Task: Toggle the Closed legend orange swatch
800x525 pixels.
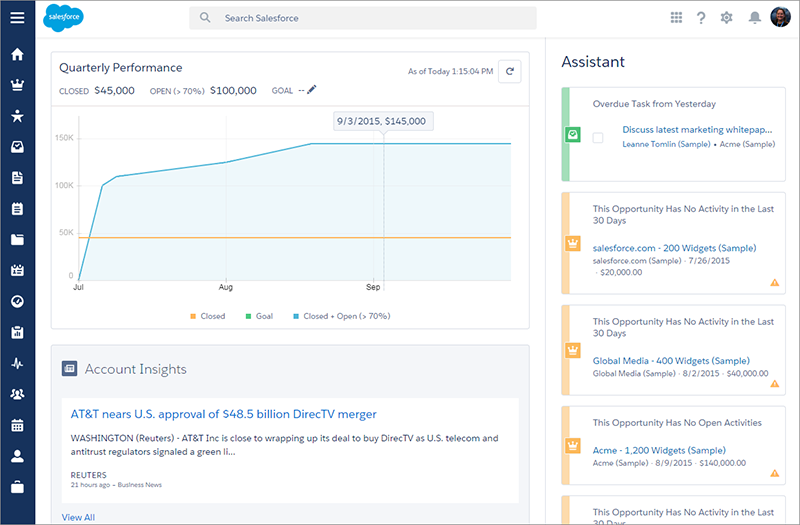Action: pos(193,316)
